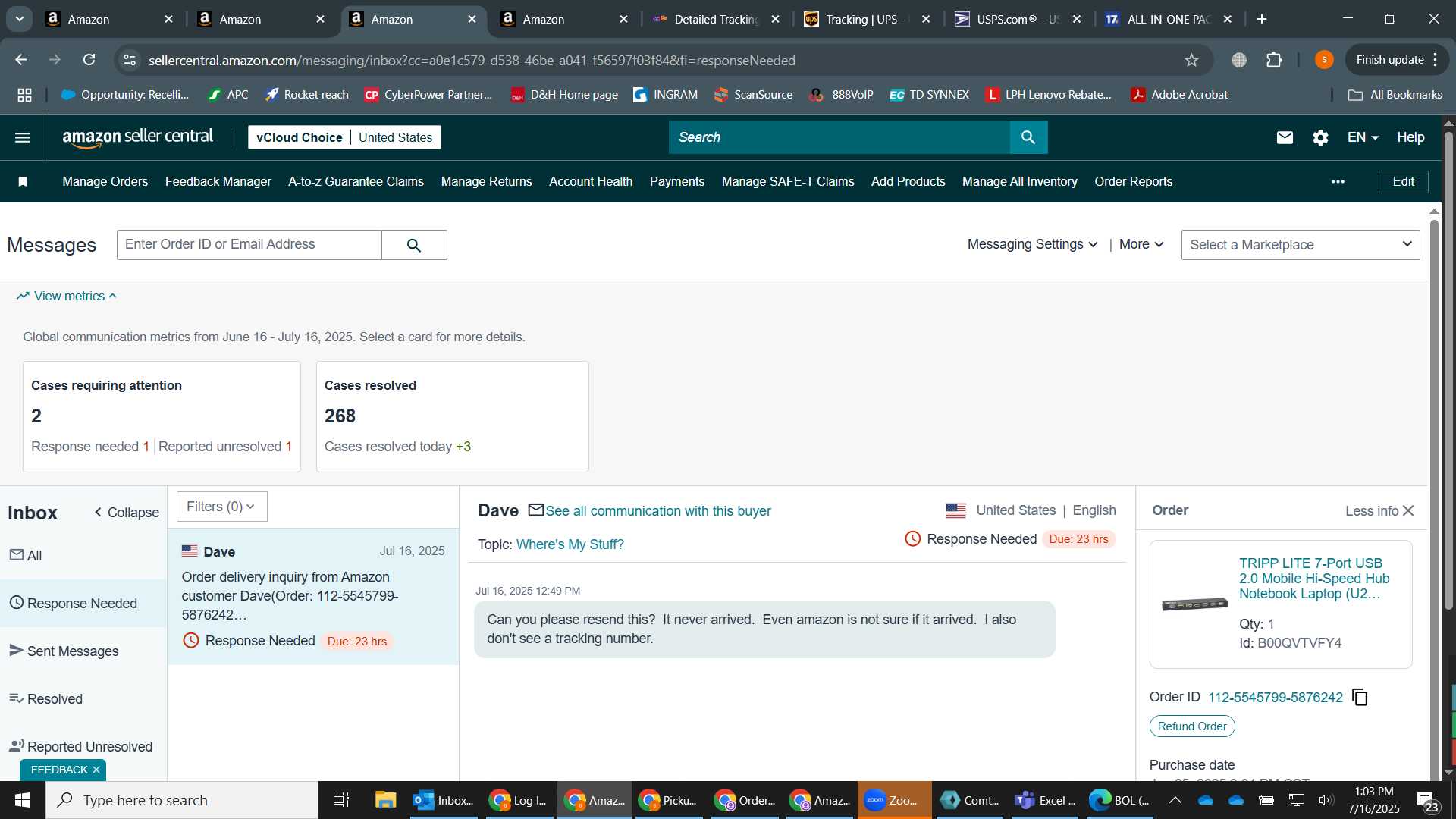Copy the Order ID with copy icon
The height and width of the screenshot is (819, 1456).
click(1360, 698)
